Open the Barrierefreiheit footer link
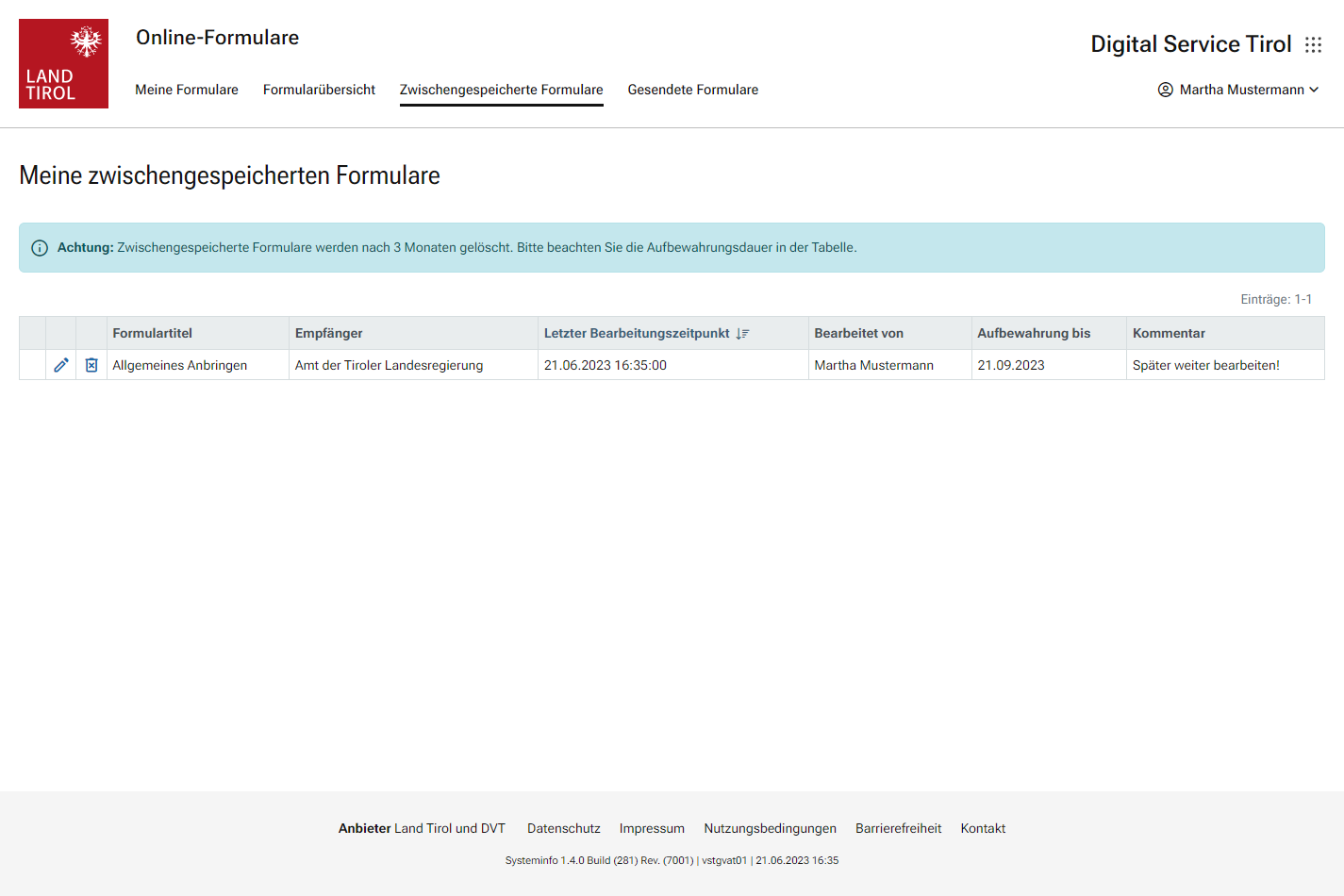1344x896 pixels. [898, 828]
